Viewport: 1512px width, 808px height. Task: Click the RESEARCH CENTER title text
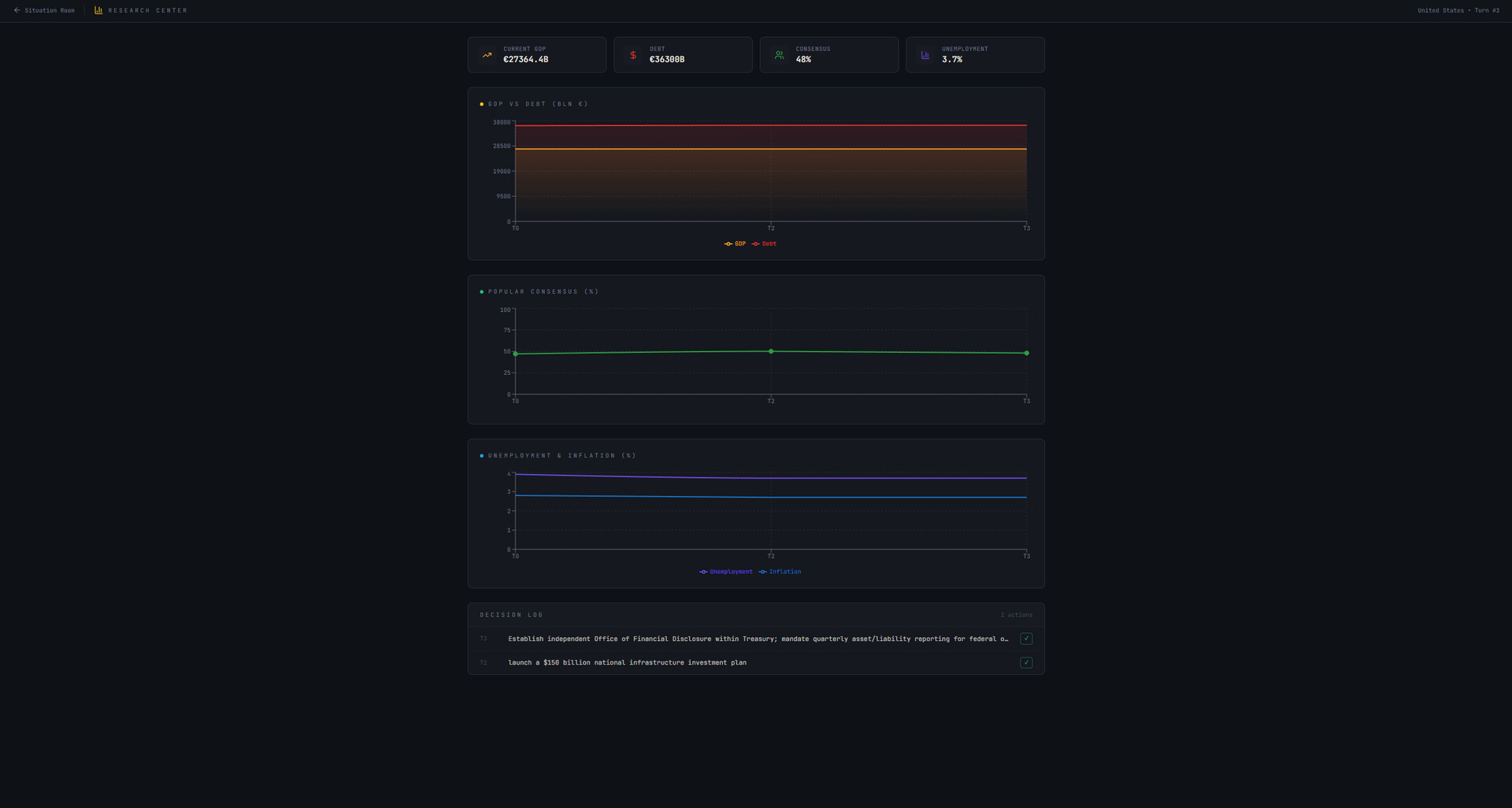point(148,10)
